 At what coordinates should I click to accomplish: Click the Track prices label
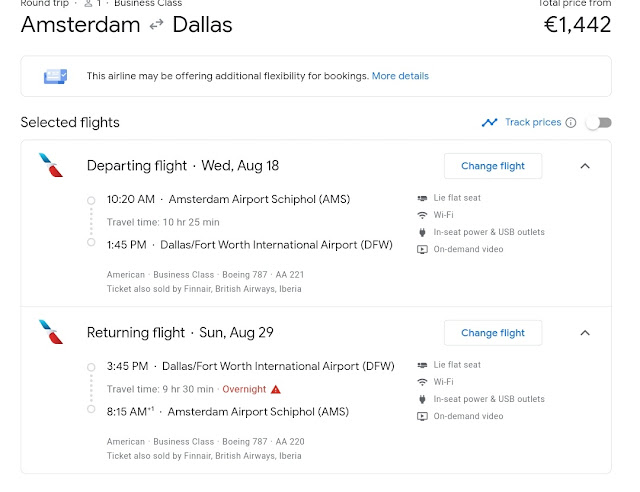(533, 123)
